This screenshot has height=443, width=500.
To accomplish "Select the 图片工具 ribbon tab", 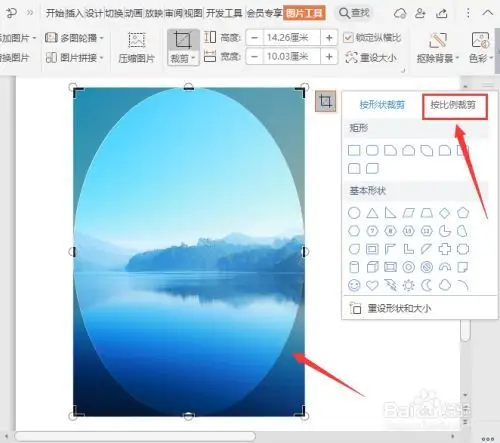I will coord(304,13).
